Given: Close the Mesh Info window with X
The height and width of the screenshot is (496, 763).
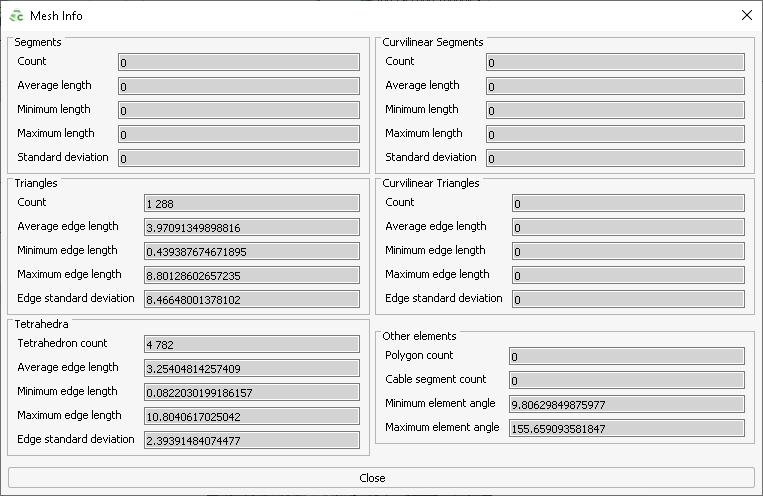Looking at the screenshot, I should (x=746, y=15).
